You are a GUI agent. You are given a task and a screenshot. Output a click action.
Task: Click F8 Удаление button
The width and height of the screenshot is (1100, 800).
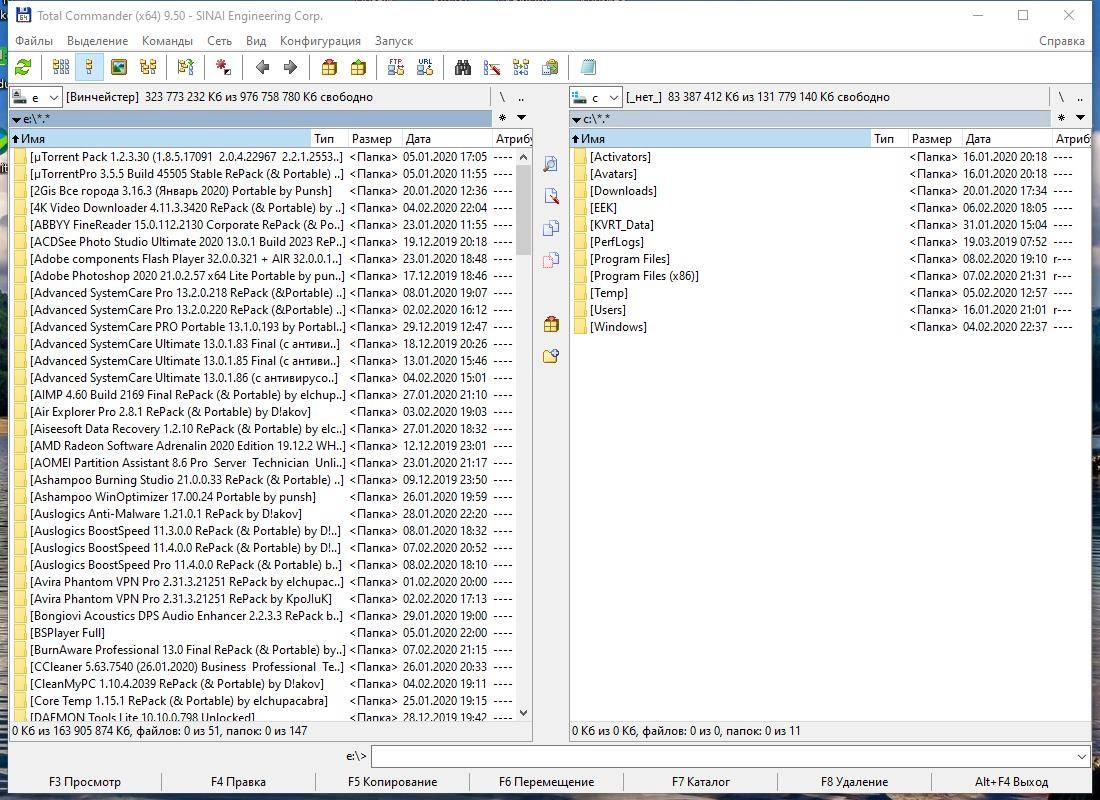point(854,782)
